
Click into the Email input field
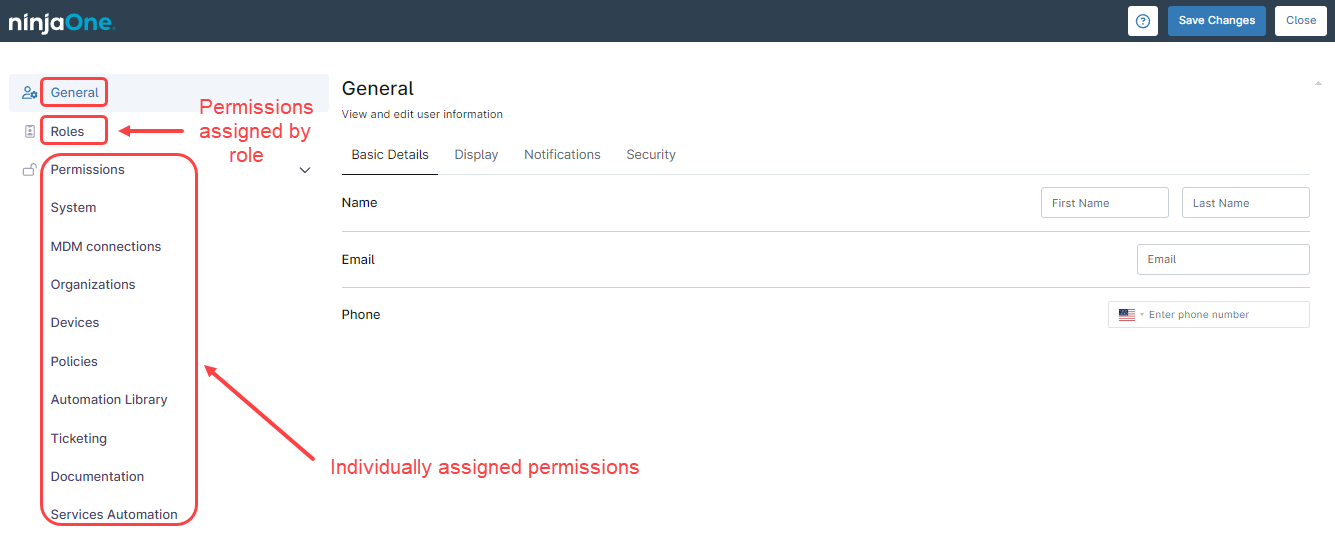point(1222,259)
